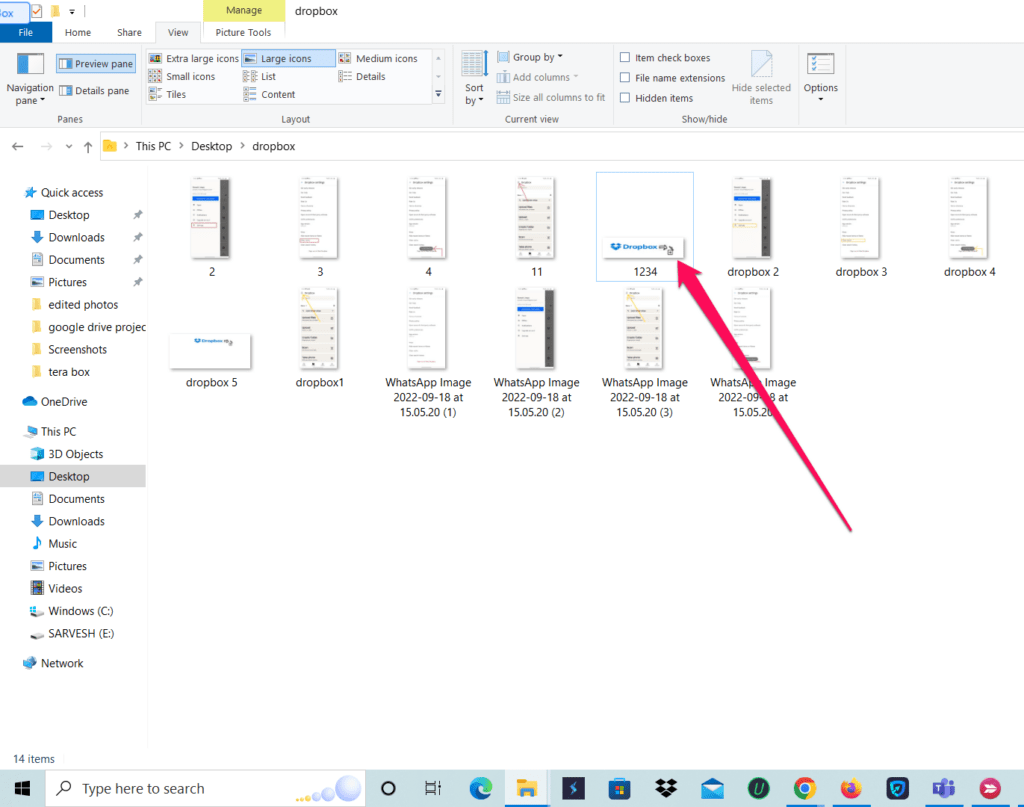Toggle the Details pane

pyautogui.click(x=95, y=90)
